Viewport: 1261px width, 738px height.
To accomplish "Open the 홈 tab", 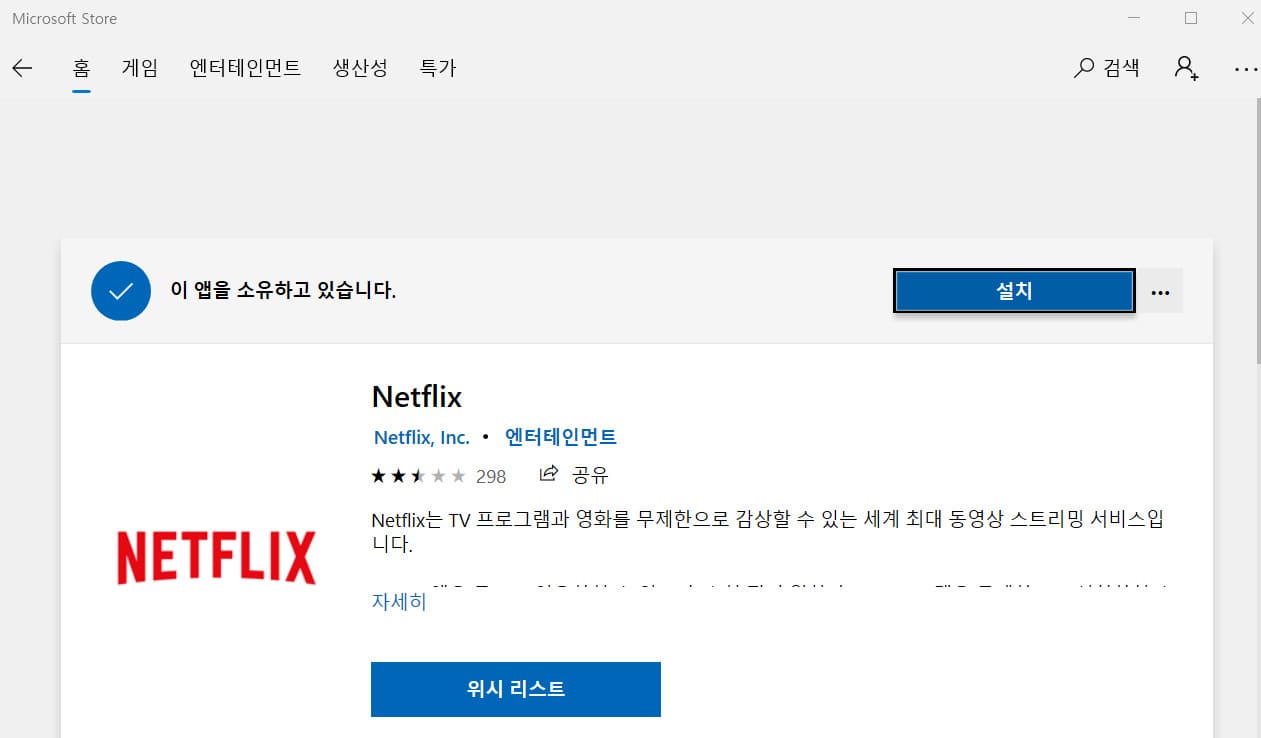I will [81, 68].
